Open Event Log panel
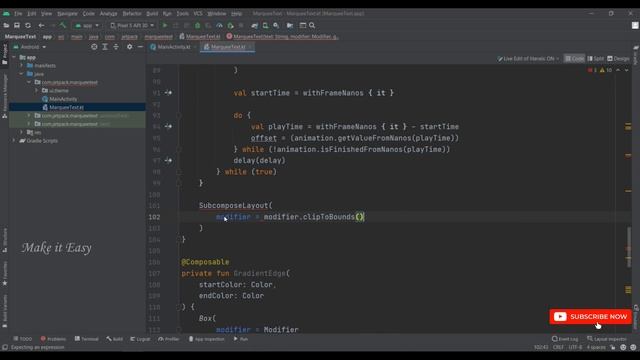This screenshot has width=640, height=360. click(x=565, y=339)
